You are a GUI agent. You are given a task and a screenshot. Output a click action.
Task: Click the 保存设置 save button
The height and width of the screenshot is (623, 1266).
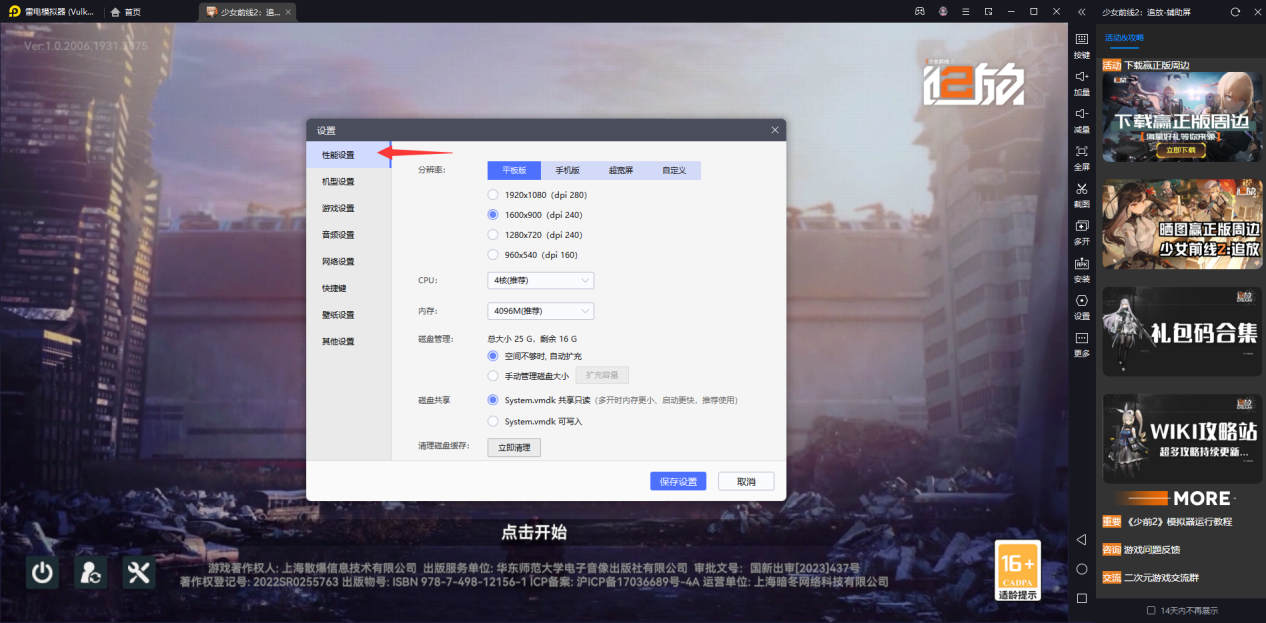pos(678,481)
